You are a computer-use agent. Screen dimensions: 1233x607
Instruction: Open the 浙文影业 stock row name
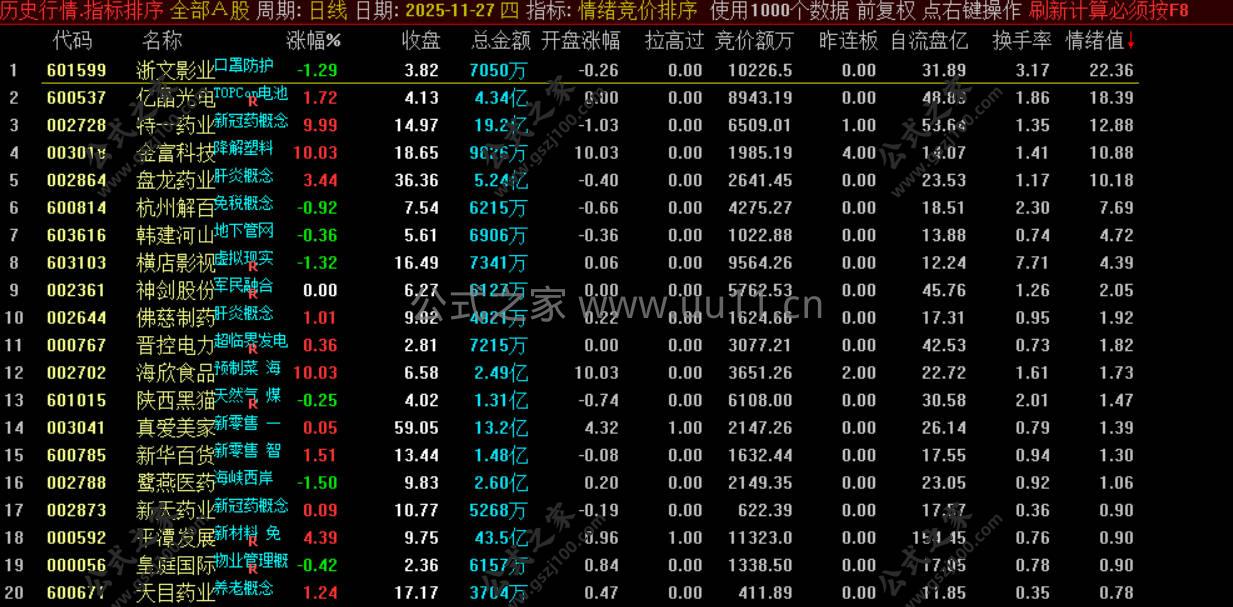pos(175,71)
